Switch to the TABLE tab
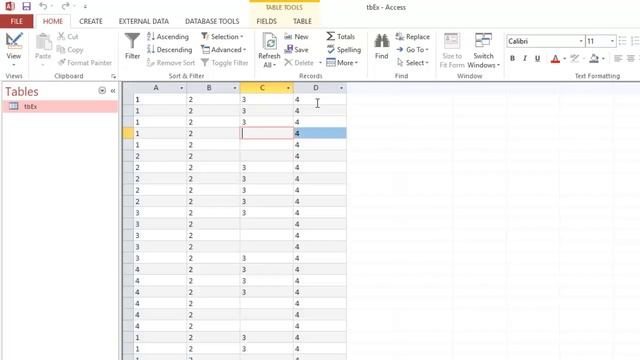This screenshot has width=640, height=360. (x=302, y=21)
